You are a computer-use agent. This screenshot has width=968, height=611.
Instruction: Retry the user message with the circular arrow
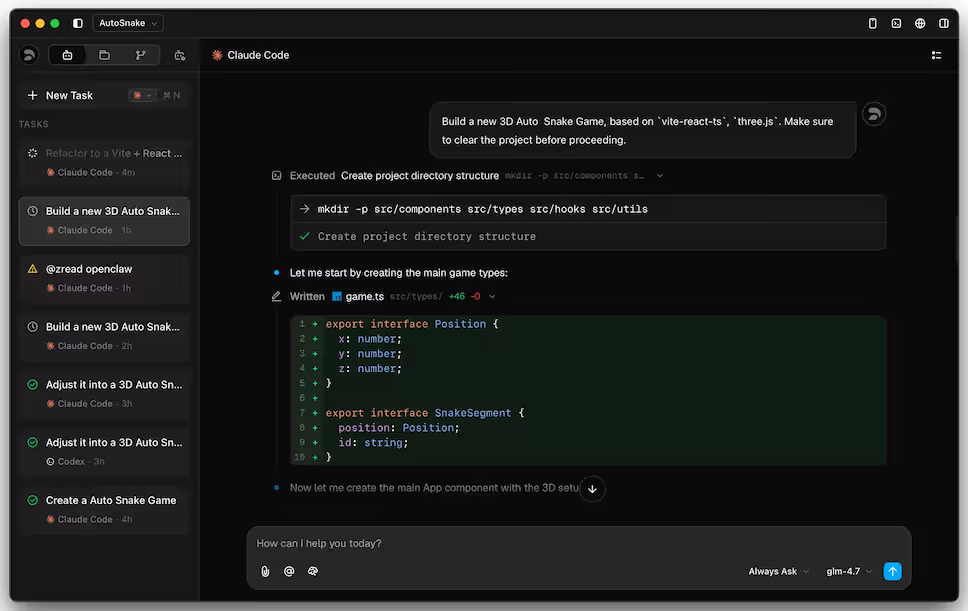tap(873, 113)
